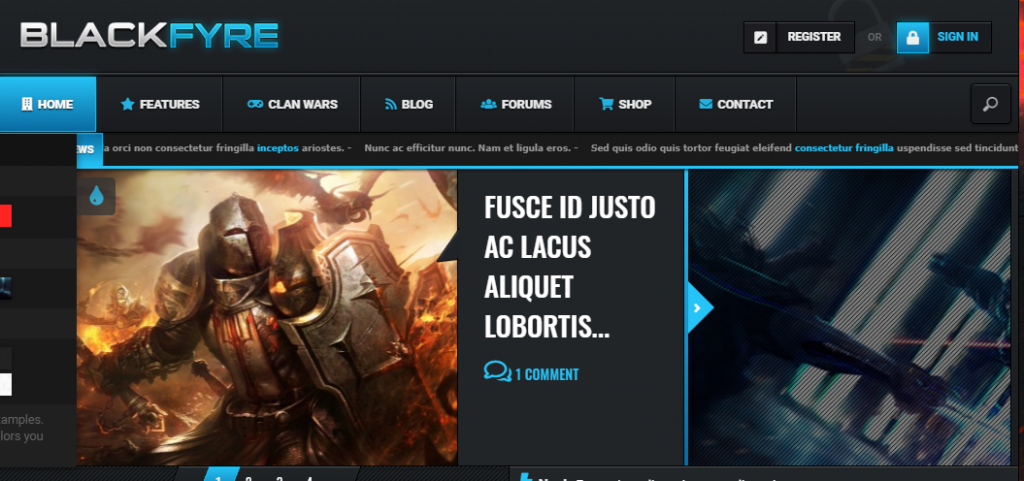Open the 1 Comment link
Viewport: 1024px width, 481px height.
(547, 375)
